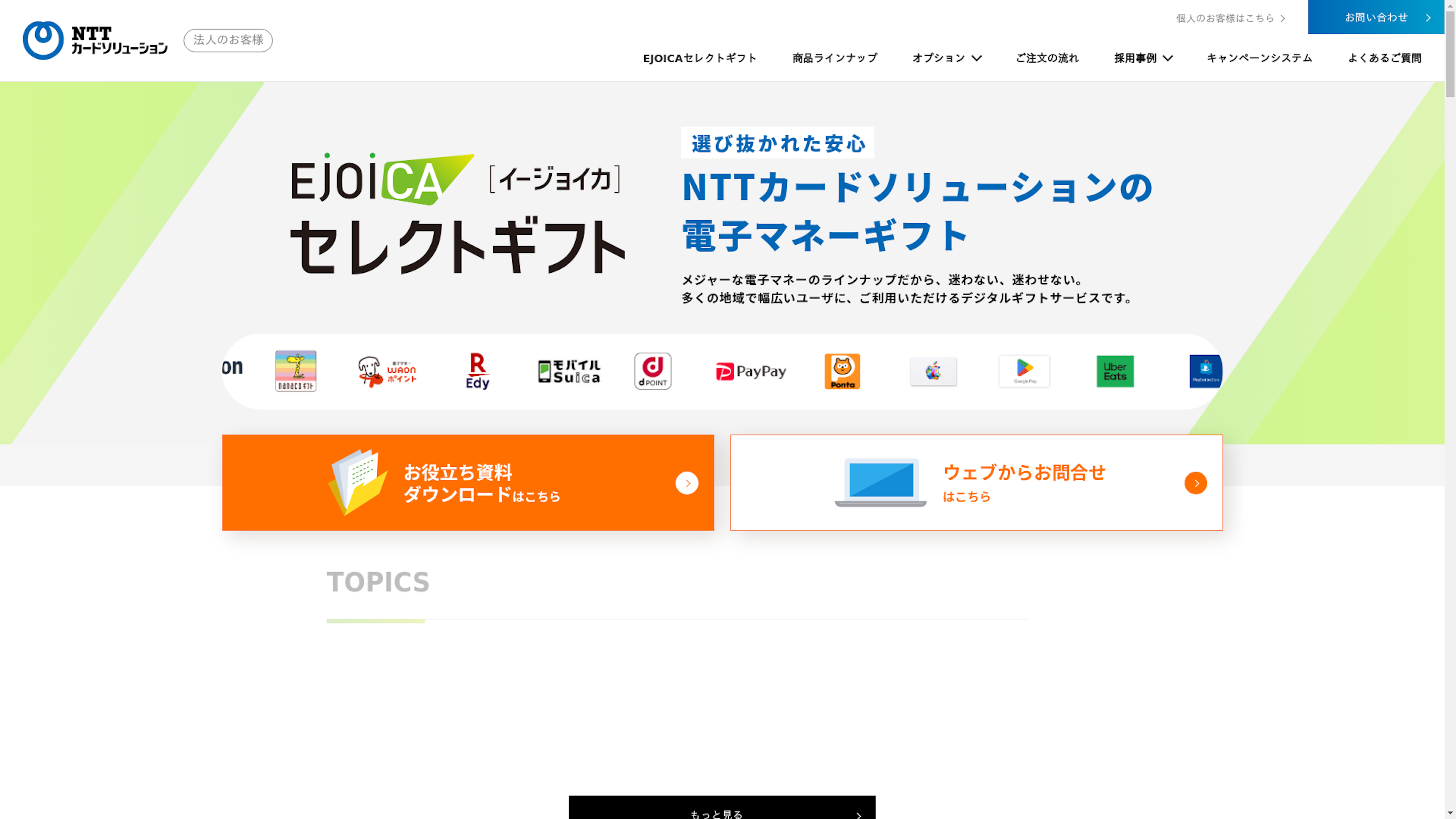Screen dimensions: 1456x819
Task: Click the scrollbar down arrow
Action: pos(1450,813)
